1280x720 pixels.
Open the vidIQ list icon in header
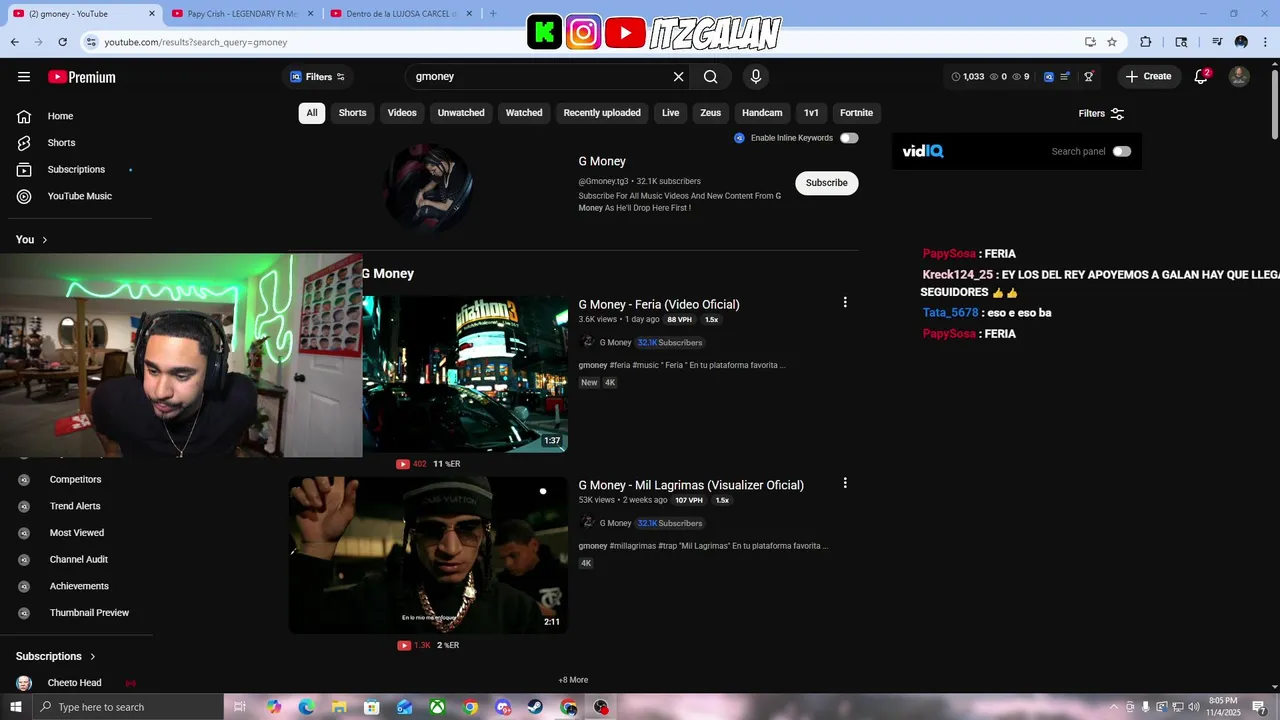1065,77
